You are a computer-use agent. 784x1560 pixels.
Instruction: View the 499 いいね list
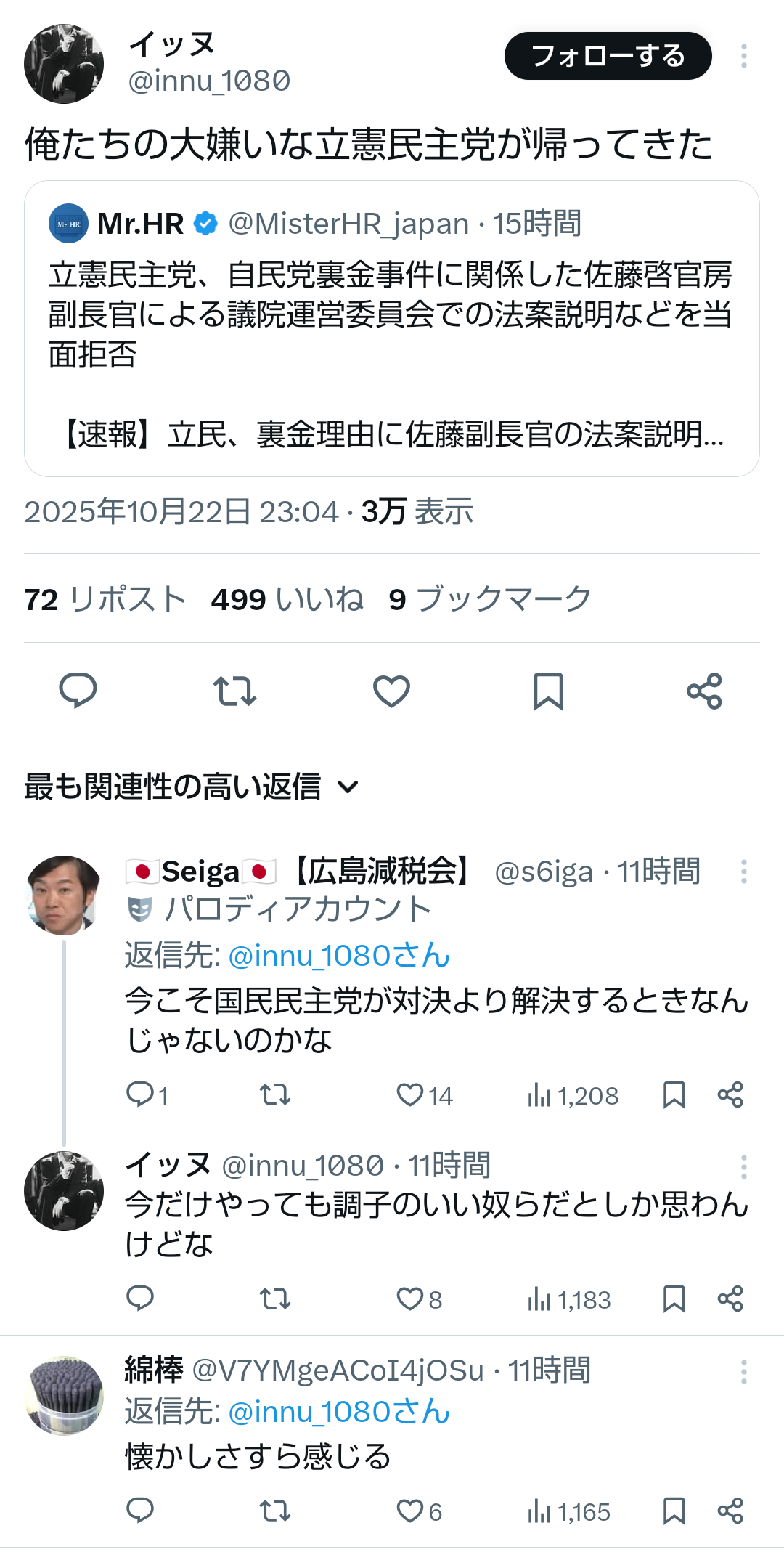(x=287, y=599)
